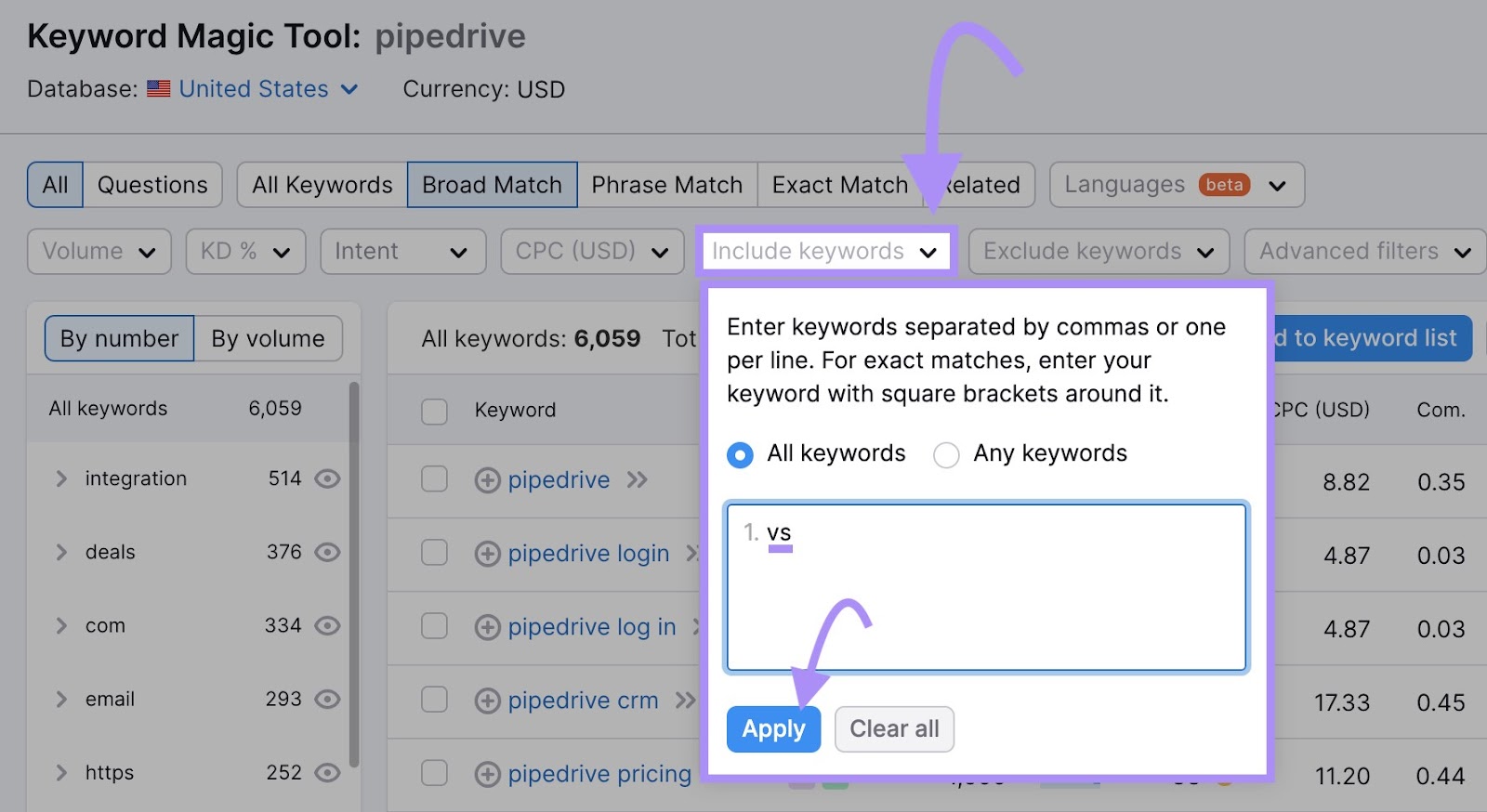Check the select-all keywords checkbox in header

[x=434, y=410]
